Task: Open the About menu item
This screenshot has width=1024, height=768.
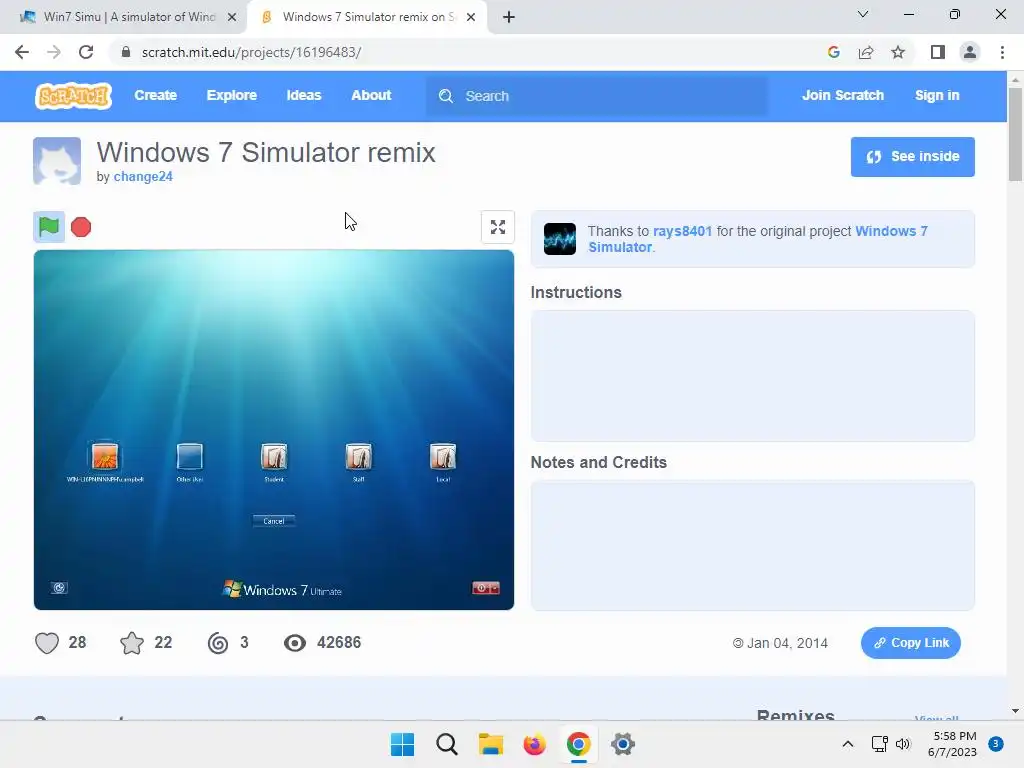Action: (x=371, y=95)
